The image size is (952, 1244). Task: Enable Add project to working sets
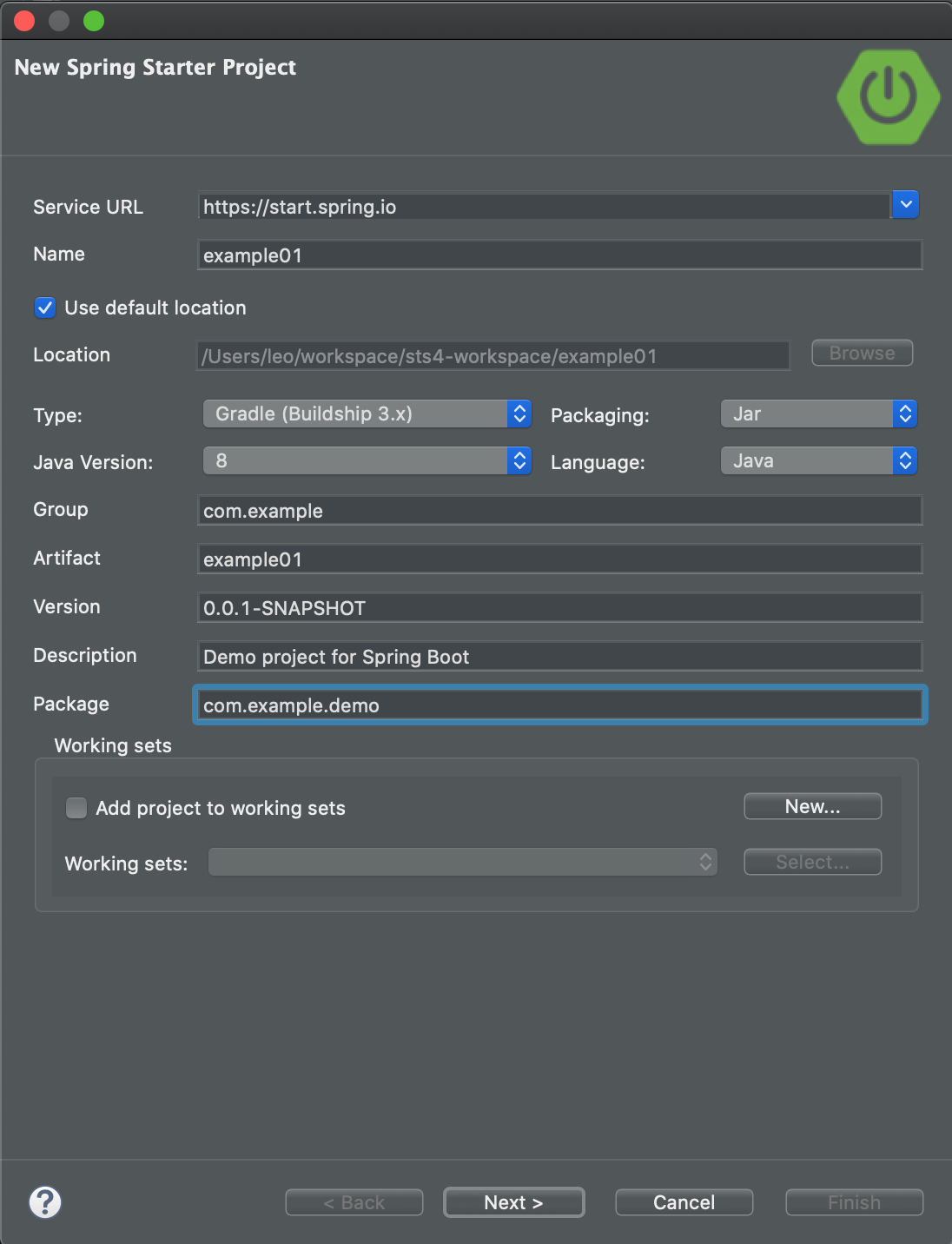(76, 808)
